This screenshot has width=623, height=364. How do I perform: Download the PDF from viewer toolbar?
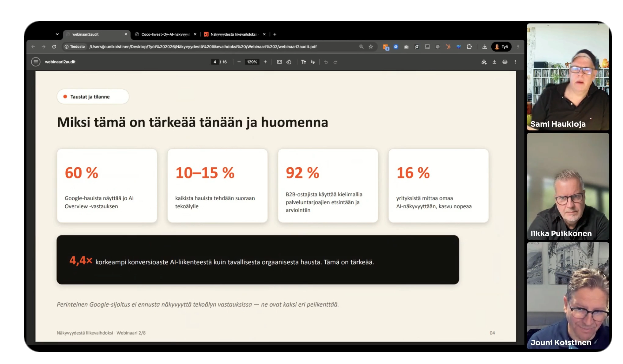pyautogui.click(x=494, y=62)
